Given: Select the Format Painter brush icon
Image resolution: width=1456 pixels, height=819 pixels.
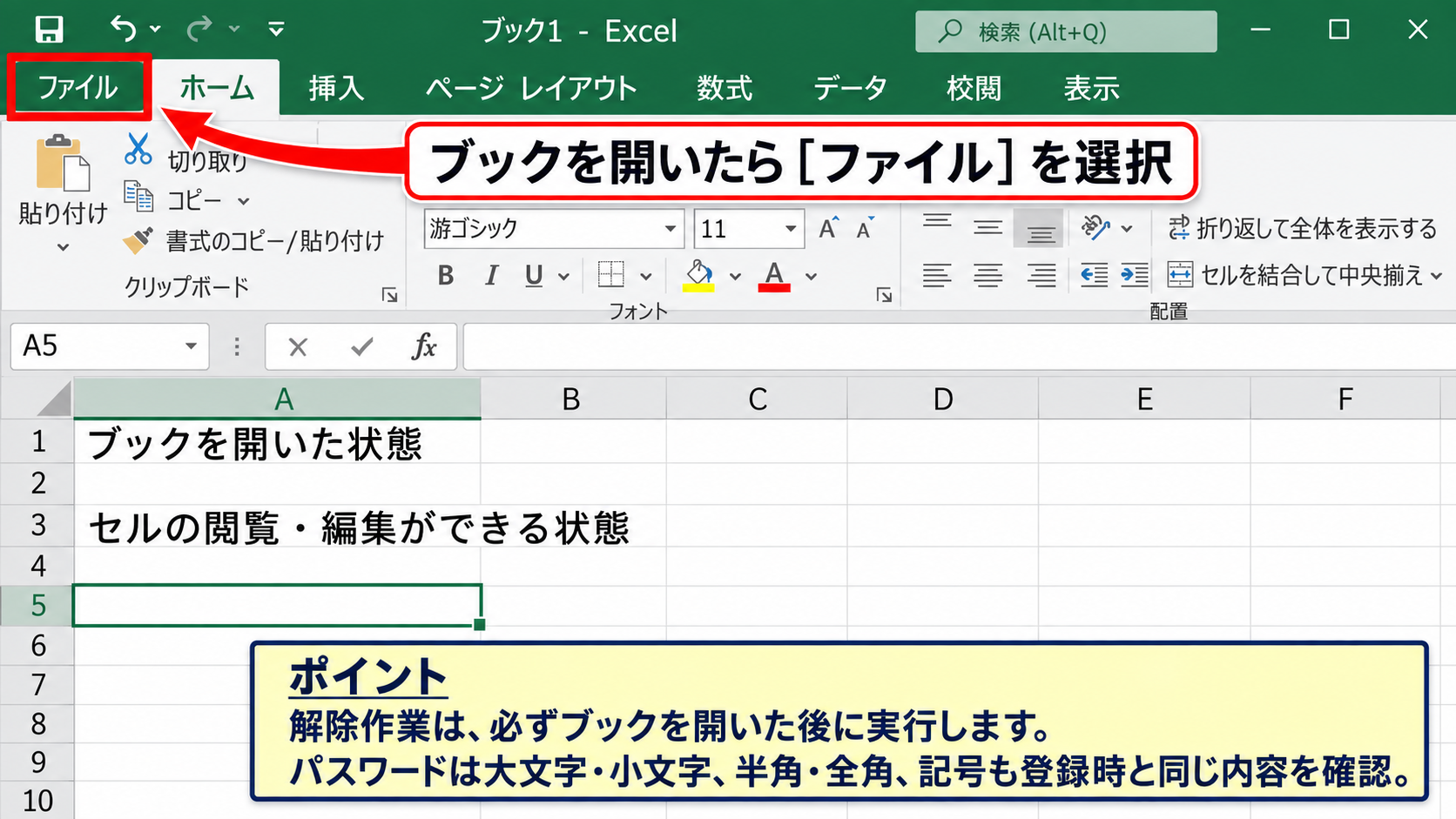Looking at the screenshot, I should pyautogui.click(x=138, y=240).
